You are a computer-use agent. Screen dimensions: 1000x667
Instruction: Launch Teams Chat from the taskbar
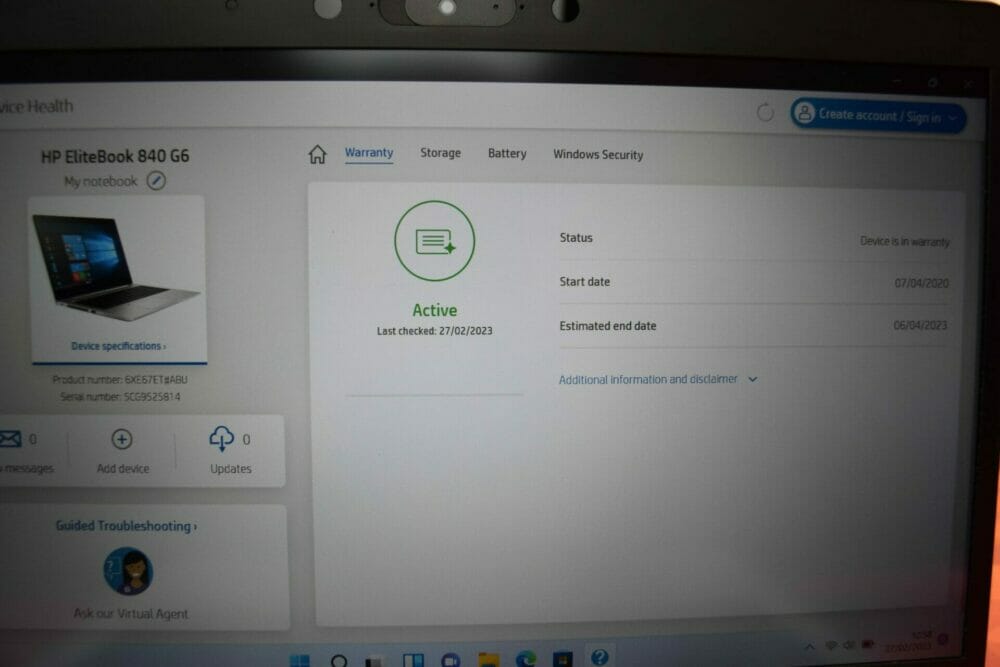point(451,660)
